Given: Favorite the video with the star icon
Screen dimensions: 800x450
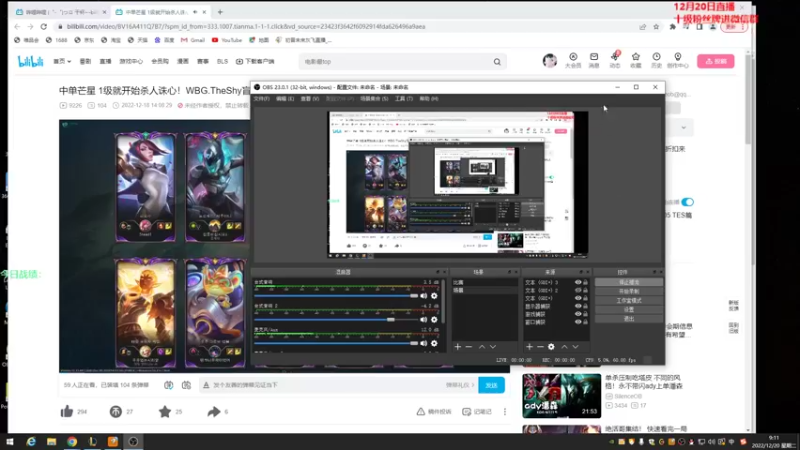Looking at the screenshot, I should (x=165, y=411).
